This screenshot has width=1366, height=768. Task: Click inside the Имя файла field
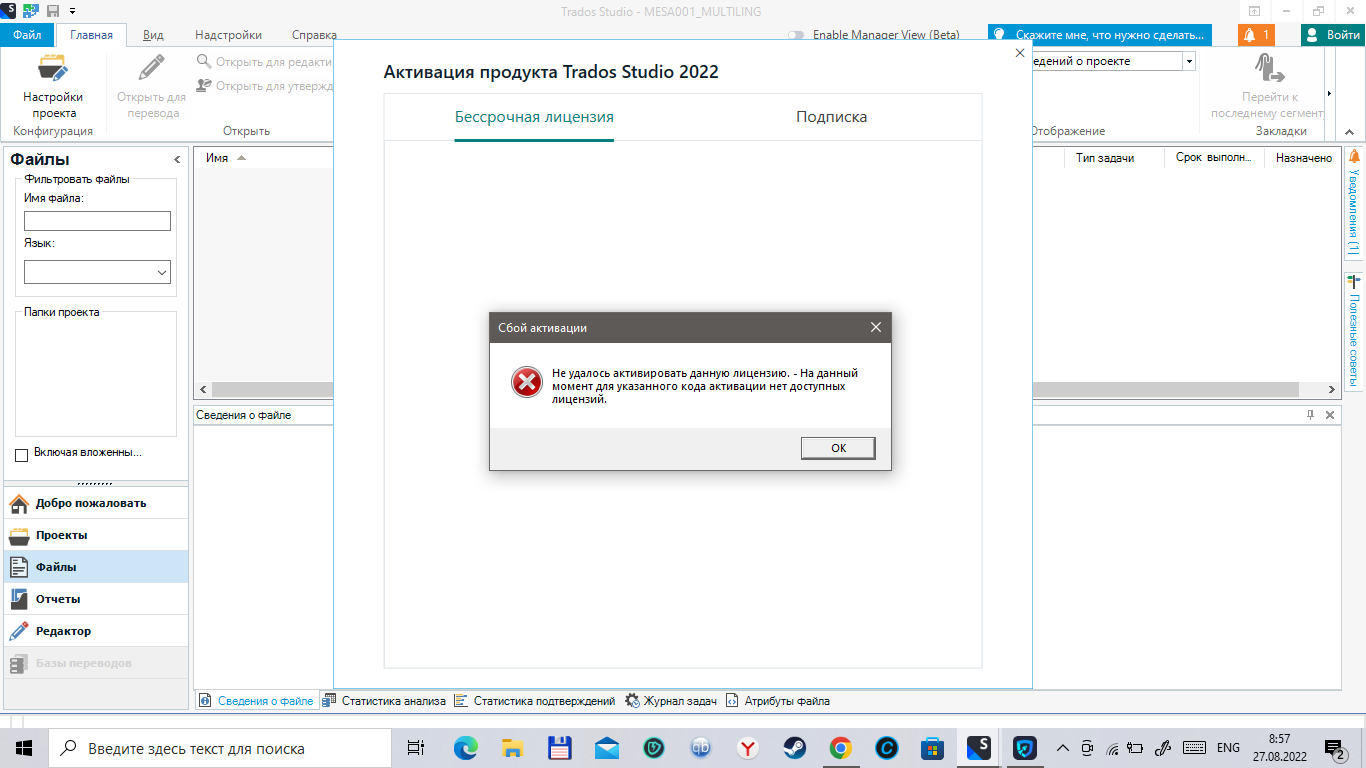tap(96, 220)
